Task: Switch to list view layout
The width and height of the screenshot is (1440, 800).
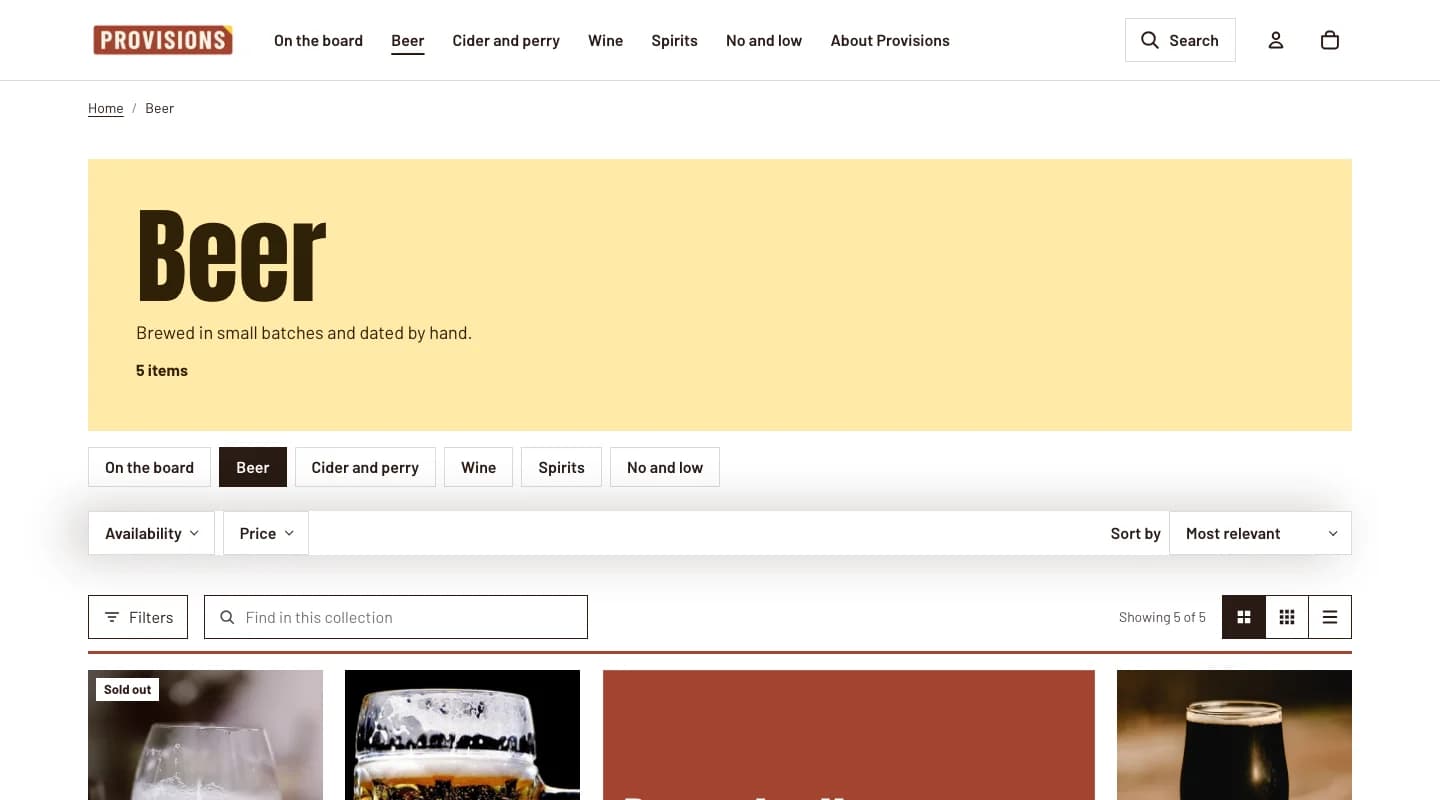Action: [1330, 617]
